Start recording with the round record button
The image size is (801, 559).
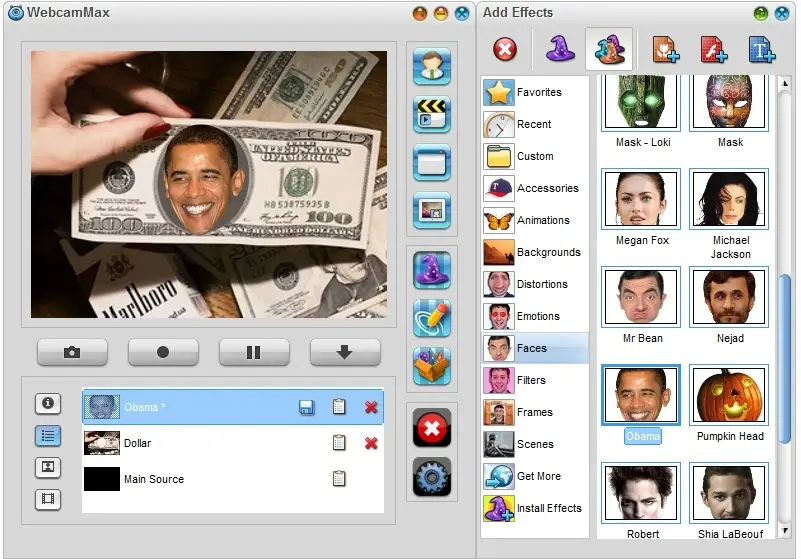click(163, 352)
